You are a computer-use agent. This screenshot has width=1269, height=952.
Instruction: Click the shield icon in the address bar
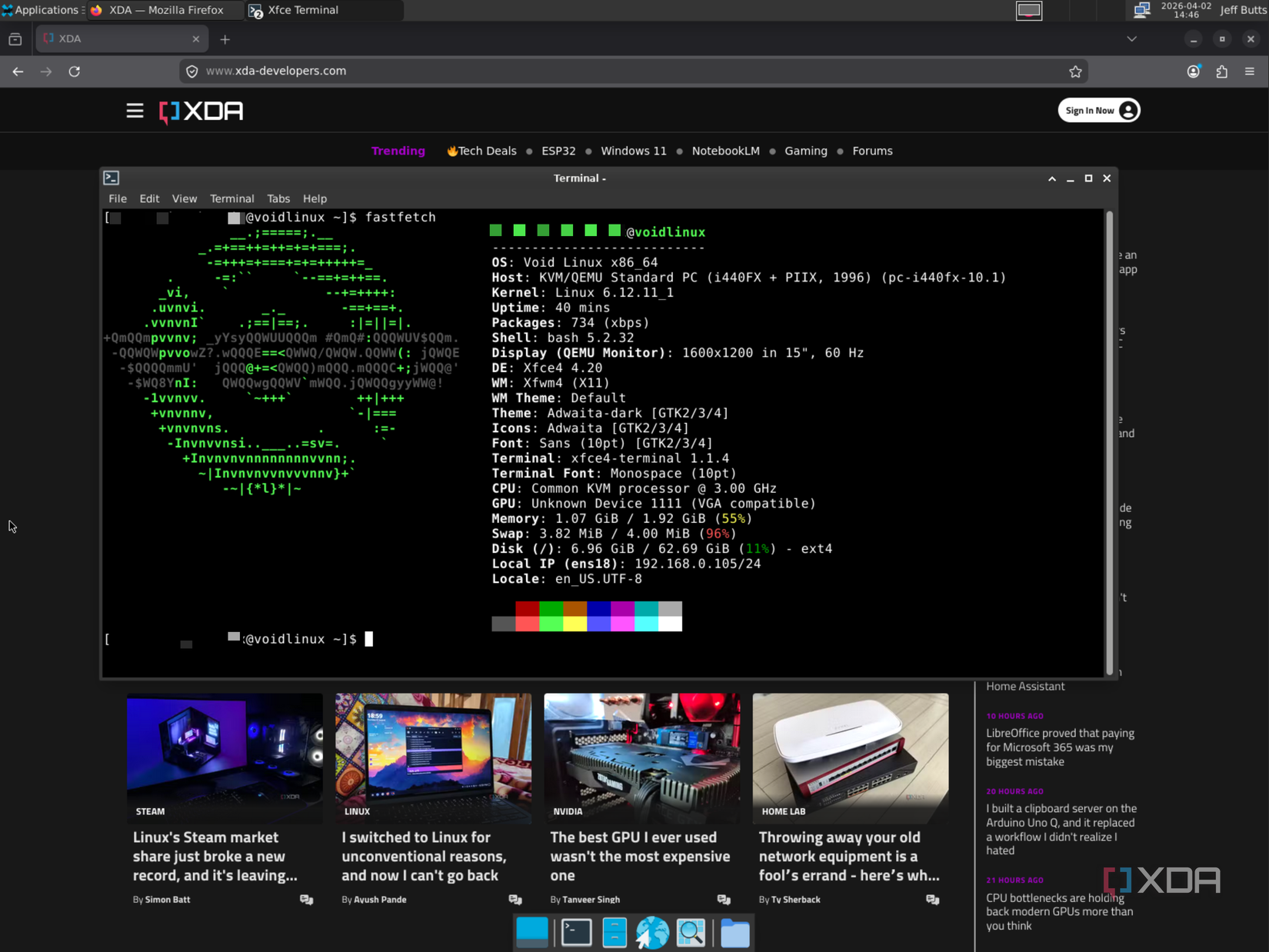point(192,71)
